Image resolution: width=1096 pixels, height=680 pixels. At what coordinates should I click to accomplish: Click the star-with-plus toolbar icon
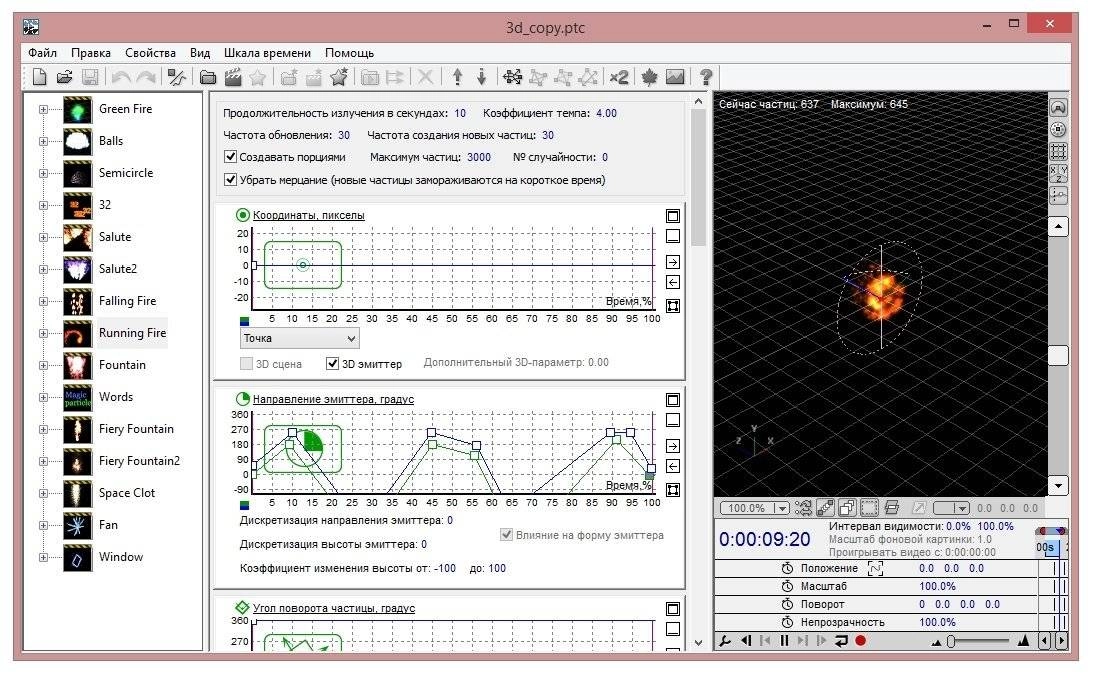click(x=339, y=77)
